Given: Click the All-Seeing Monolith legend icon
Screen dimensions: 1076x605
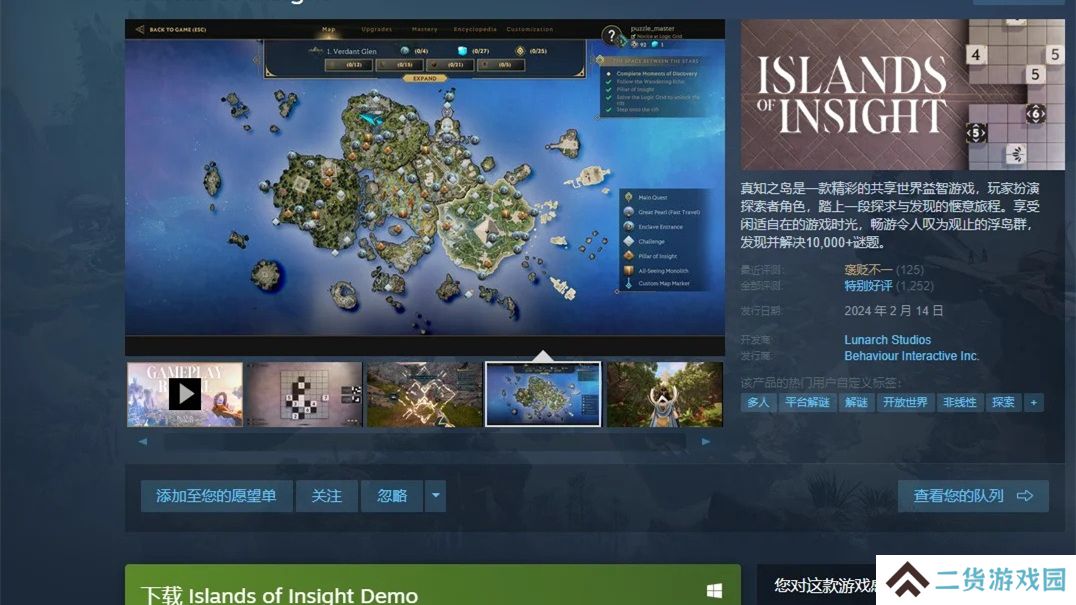Looking at the screenshot, I should [629, 270].
